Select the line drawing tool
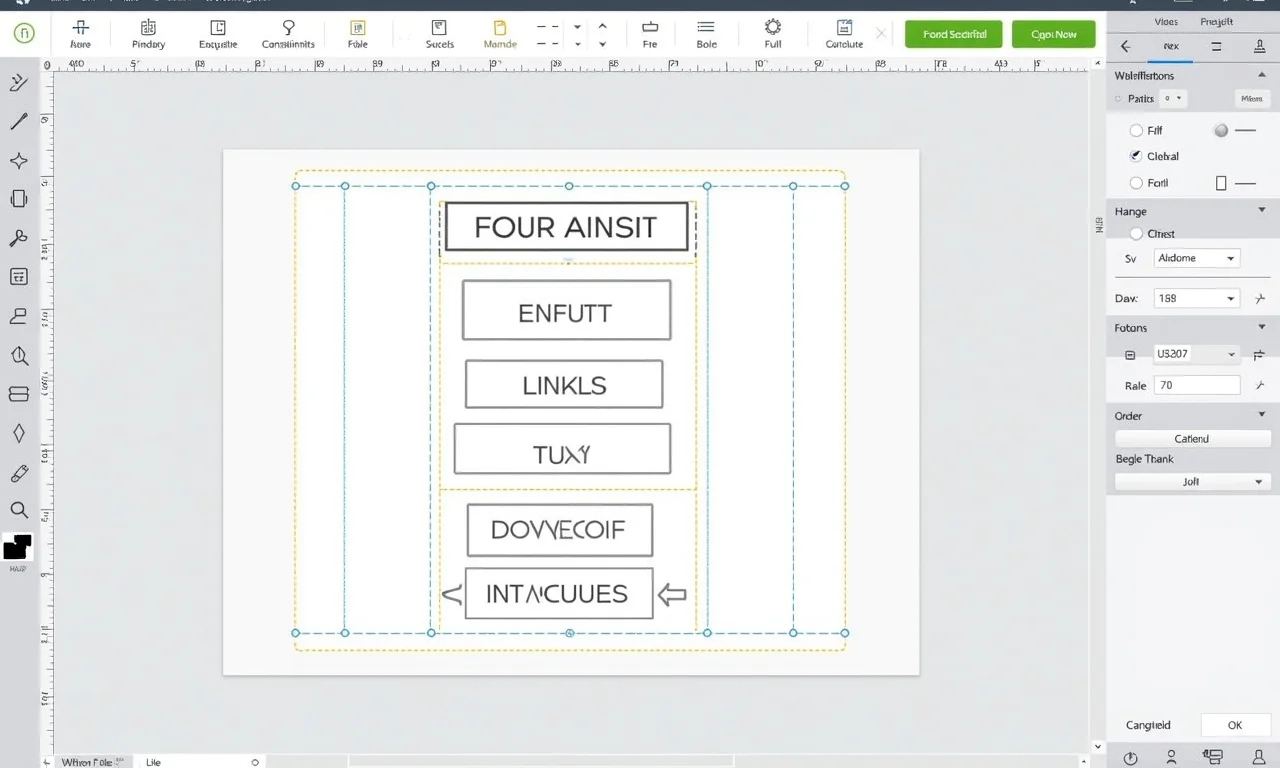The image size is (1280, 768). point(18,121)
